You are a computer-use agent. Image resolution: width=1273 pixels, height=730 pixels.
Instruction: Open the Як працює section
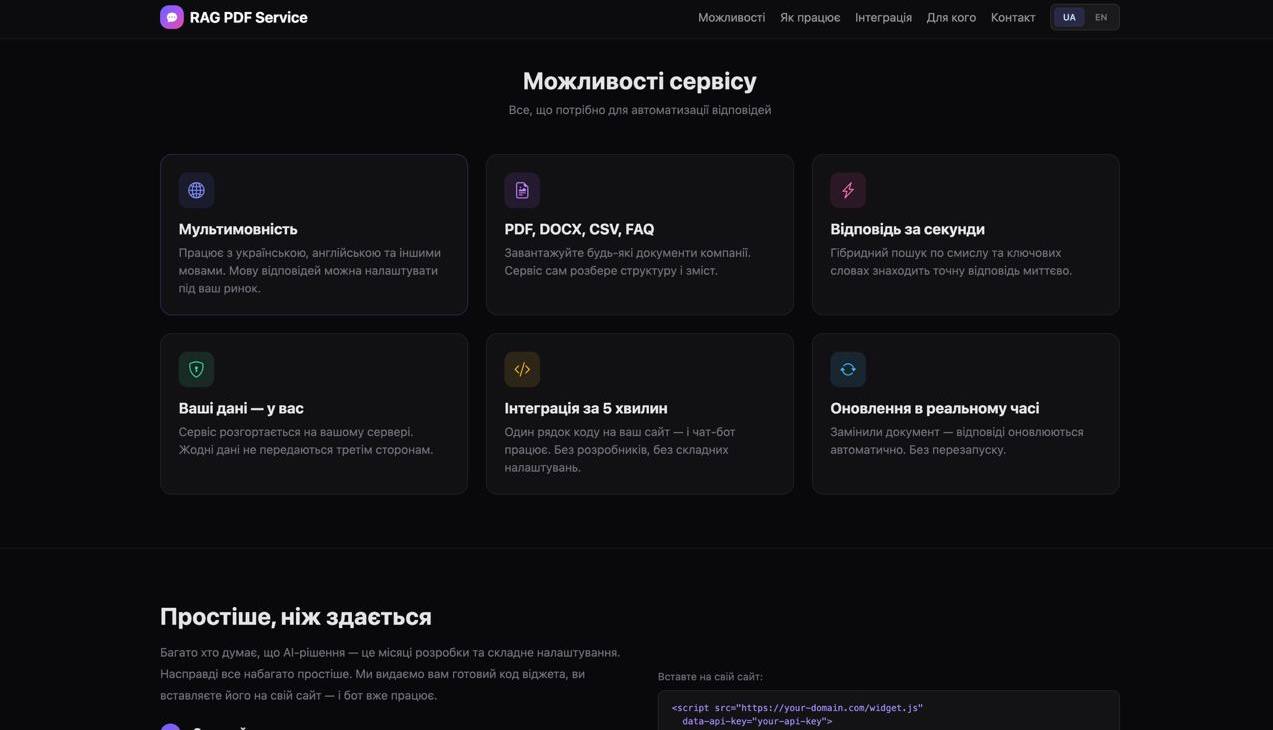tap(809, 17)
